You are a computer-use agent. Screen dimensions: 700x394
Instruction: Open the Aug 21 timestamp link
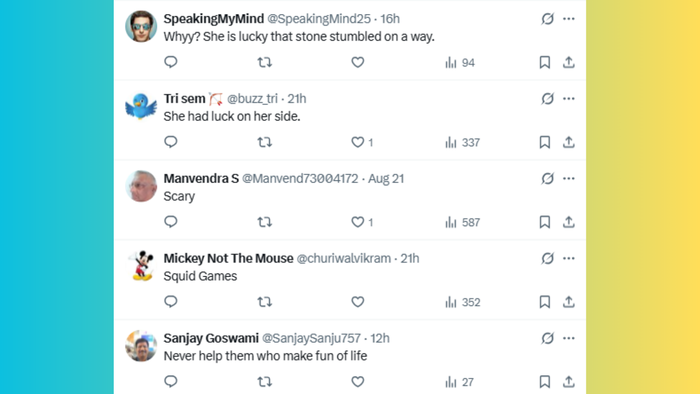386,178
